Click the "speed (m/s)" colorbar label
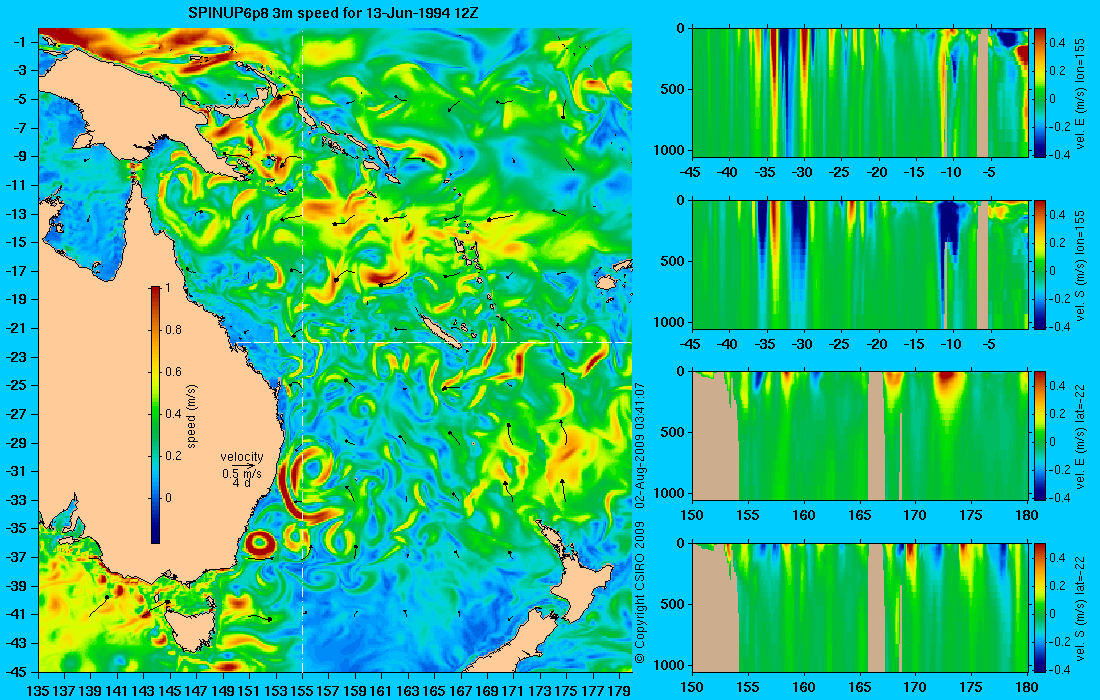 tap(192, 416)
